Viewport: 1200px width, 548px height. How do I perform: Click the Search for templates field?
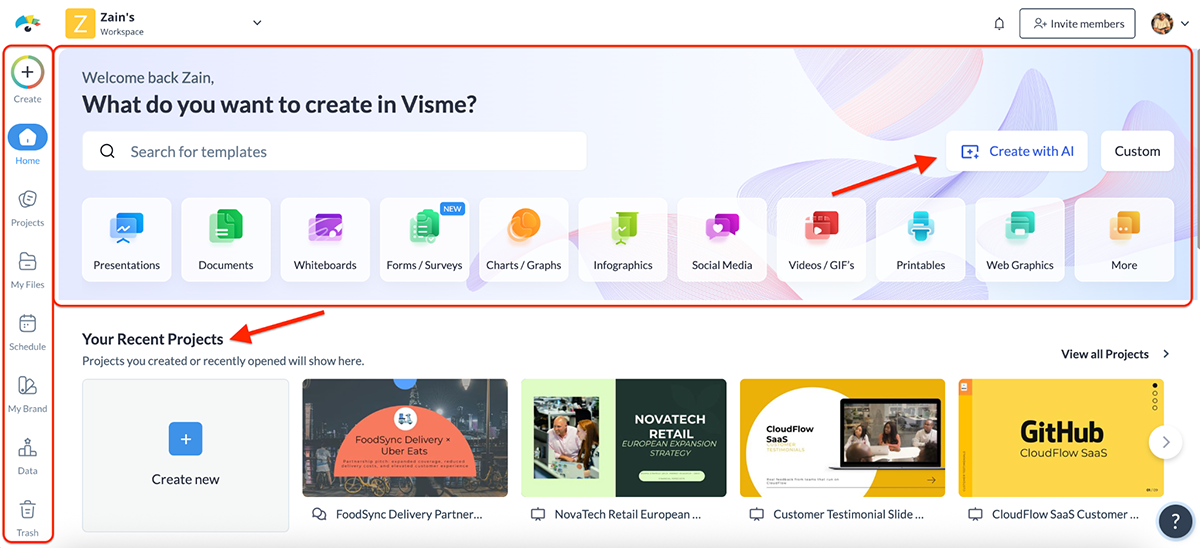click(334, 152)
